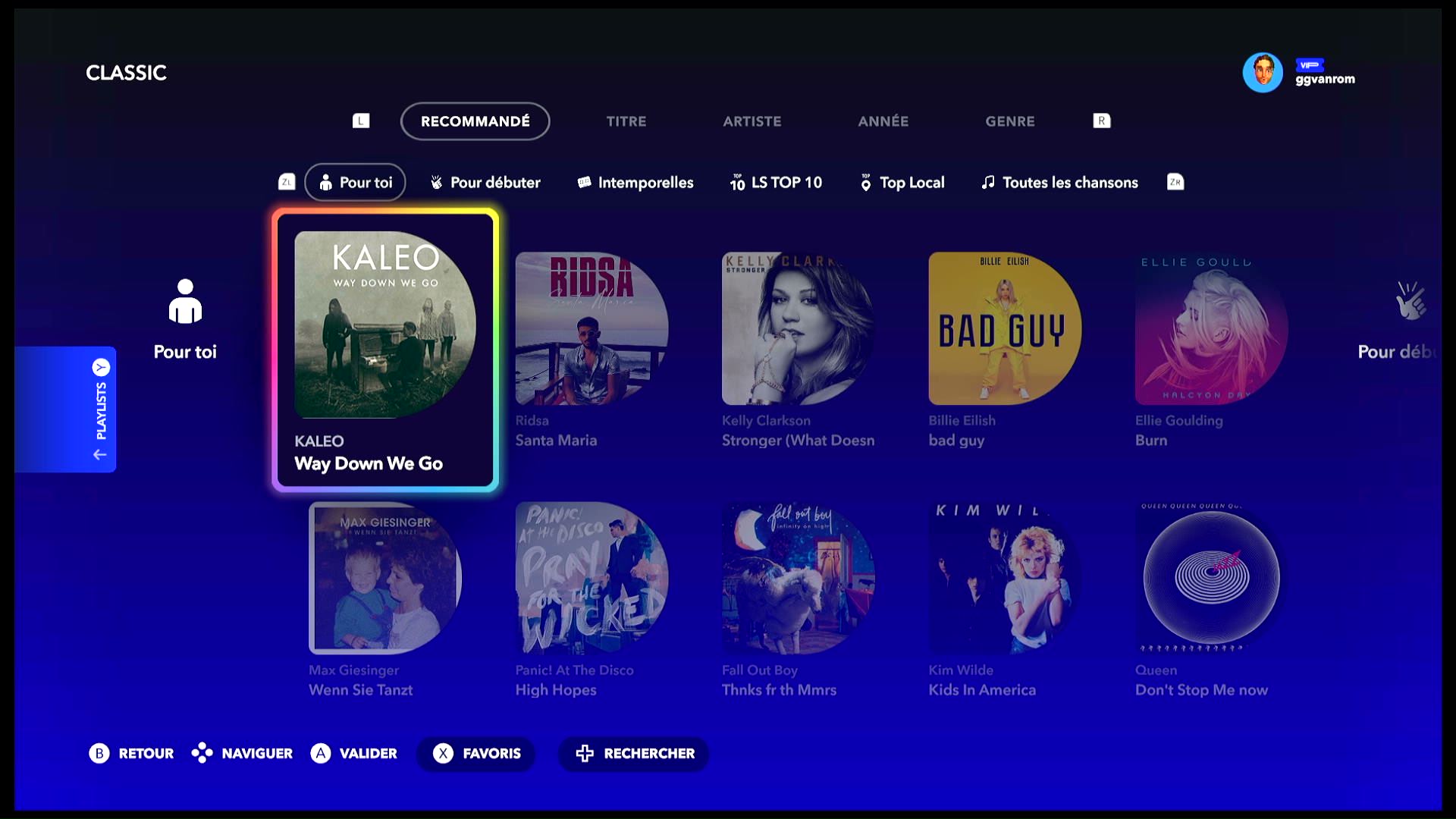Viewport: 1456px width, 819px height.
Task: Click the Playlists vertical label
Action: tap(101, 411)
